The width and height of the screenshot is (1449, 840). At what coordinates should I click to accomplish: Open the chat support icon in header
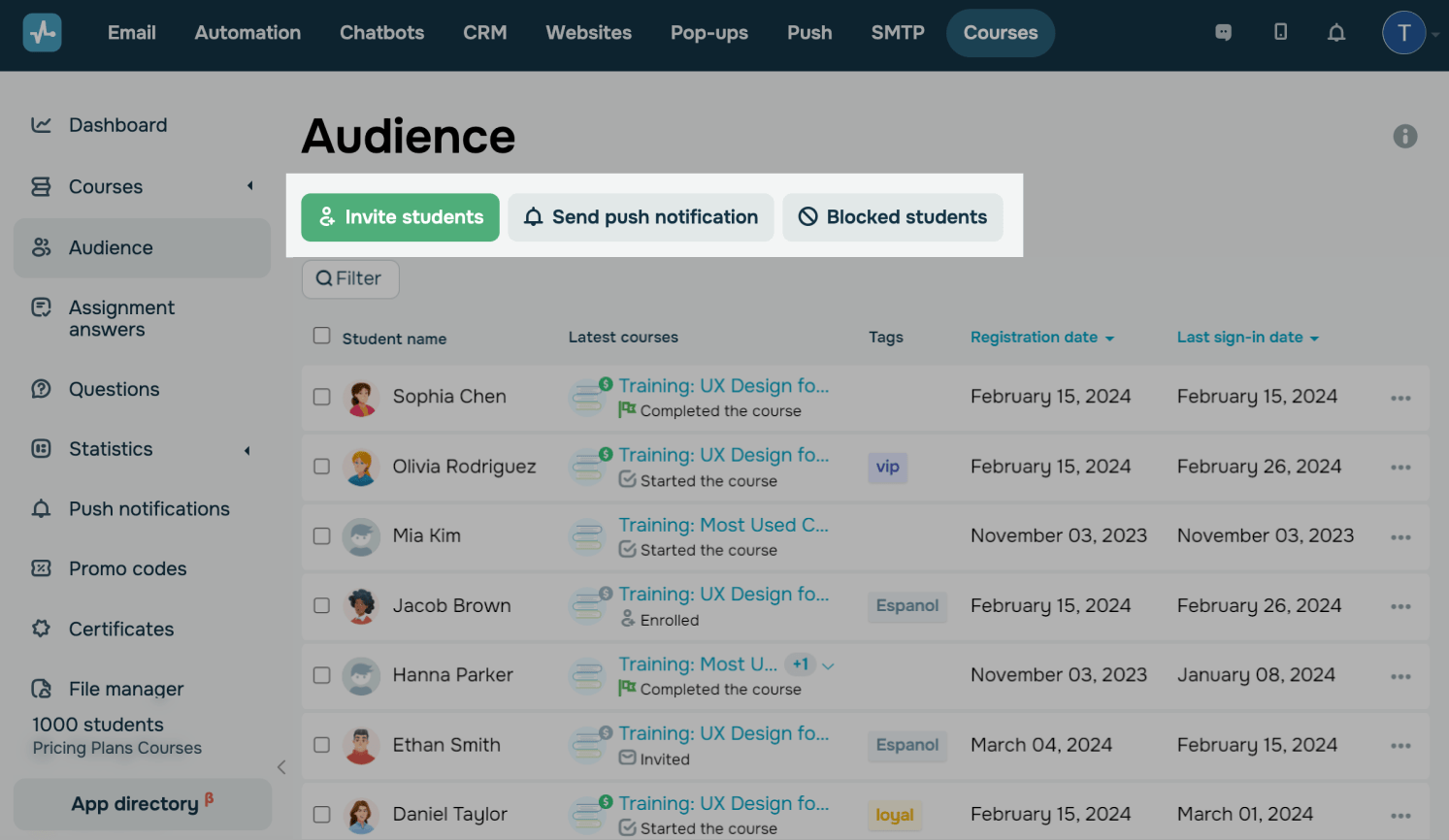click(x=1223, y=33)
